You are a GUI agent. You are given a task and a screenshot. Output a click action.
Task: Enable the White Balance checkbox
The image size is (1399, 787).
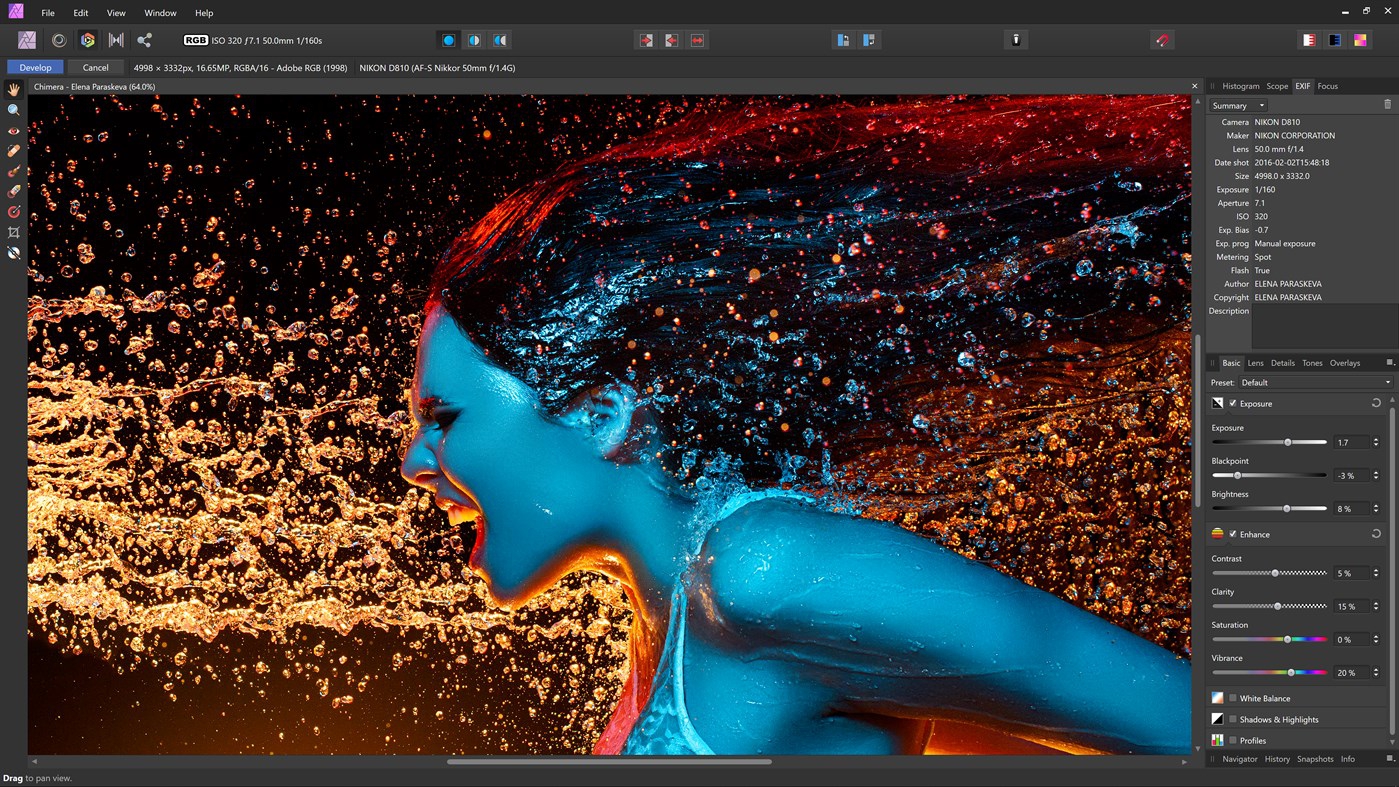[1233, 698]
